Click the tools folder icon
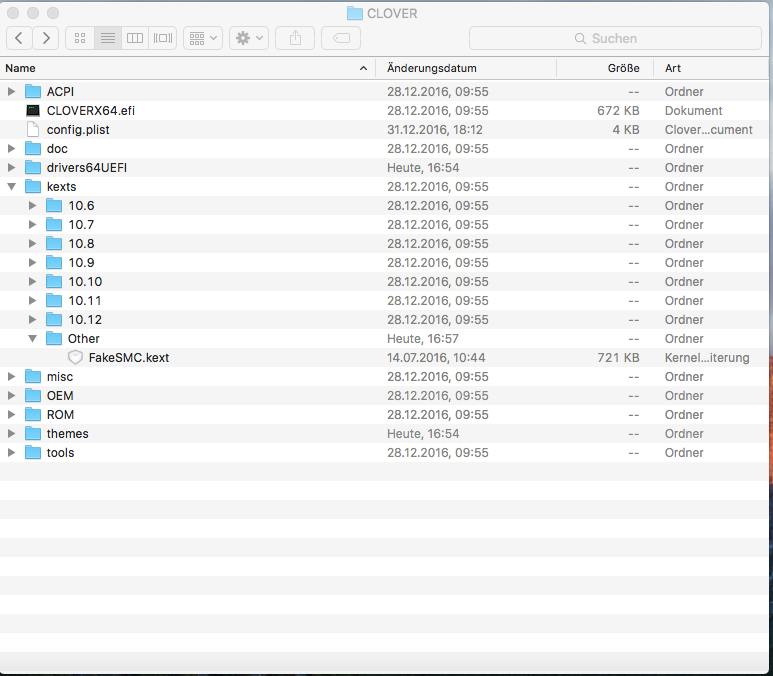 click(33, 452)
